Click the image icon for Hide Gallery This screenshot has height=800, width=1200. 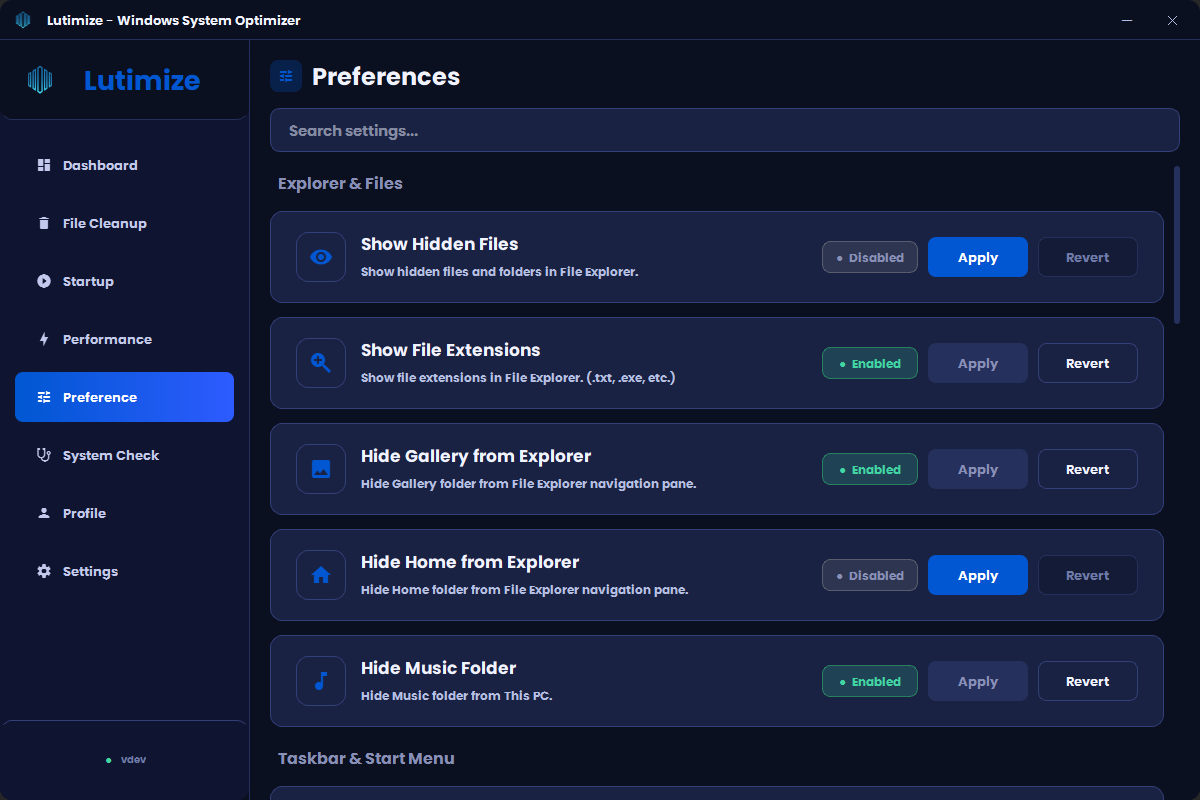coord(321,469)
